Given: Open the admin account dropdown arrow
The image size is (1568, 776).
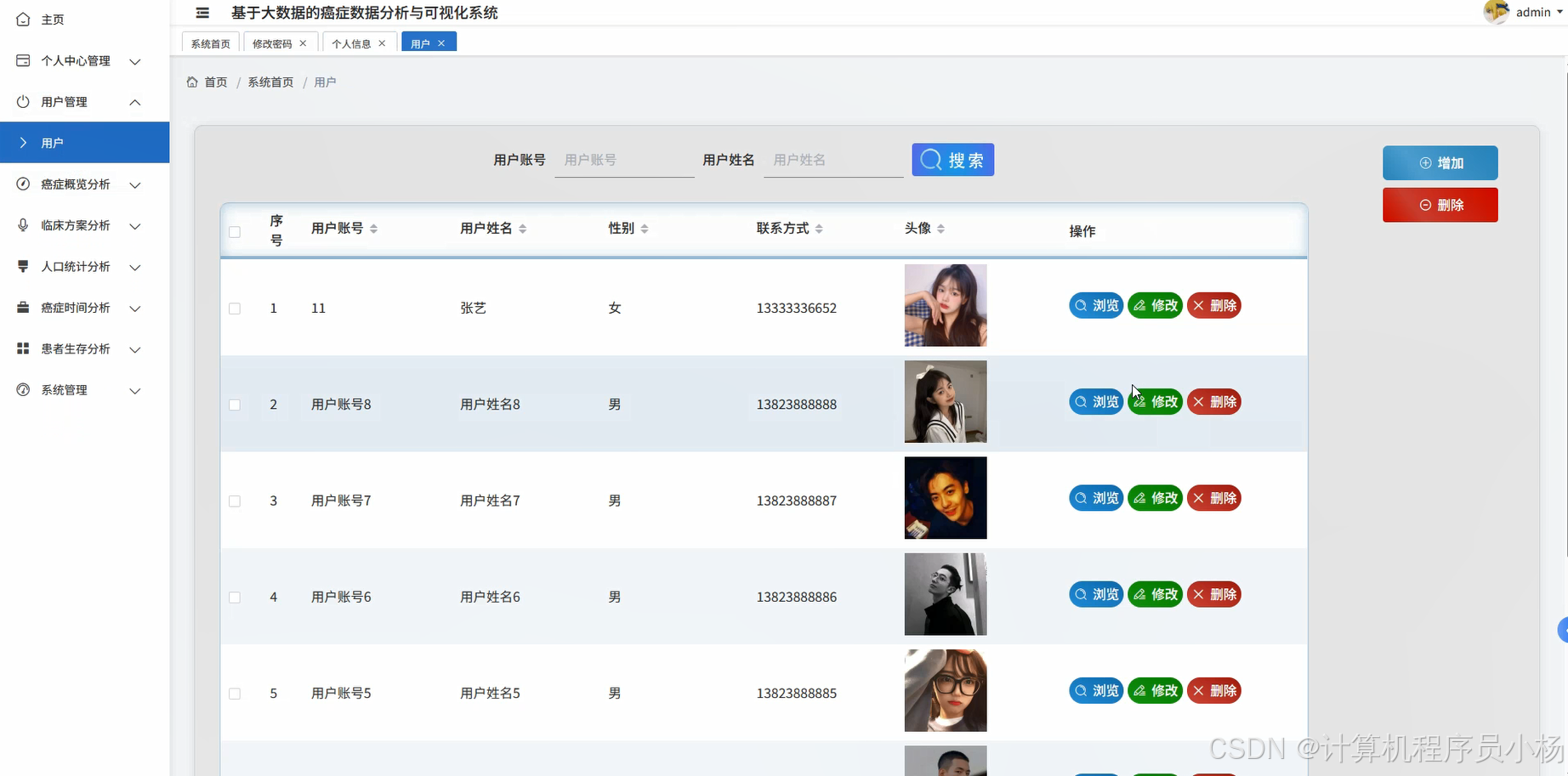Looking at the screenshot, I should [1560, 12].
